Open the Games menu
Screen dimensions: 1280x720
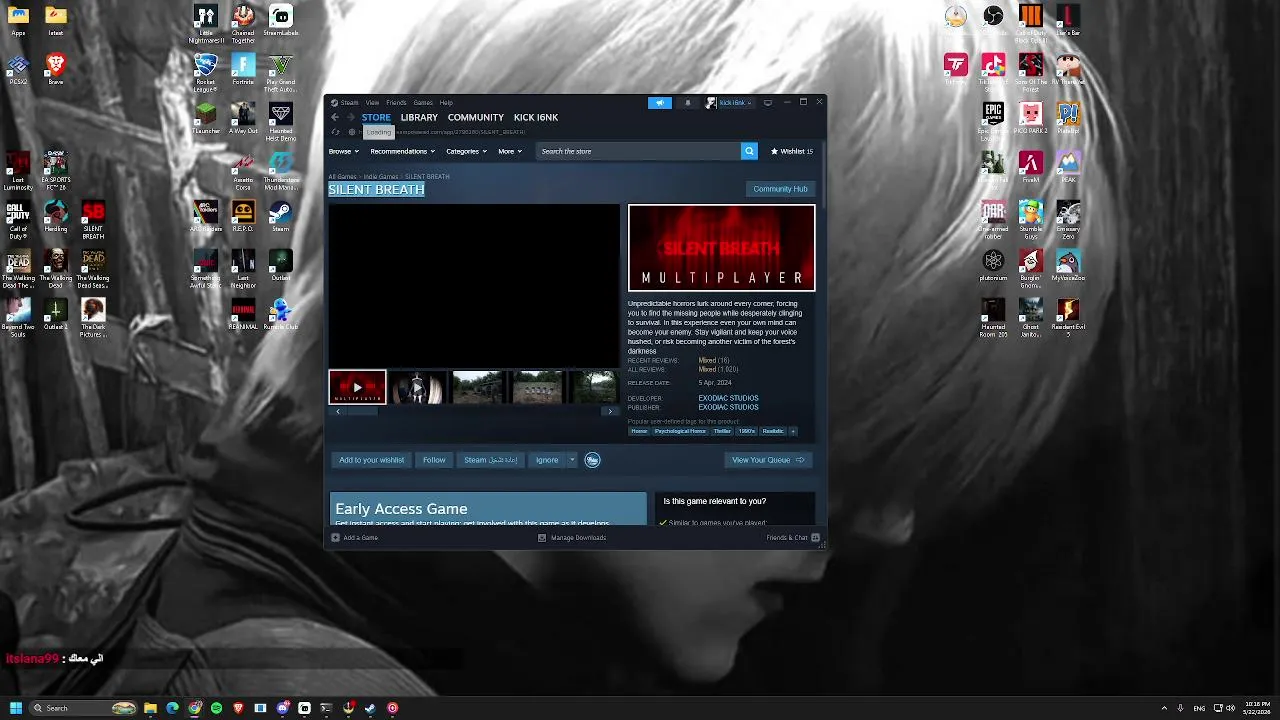[423, 102]
